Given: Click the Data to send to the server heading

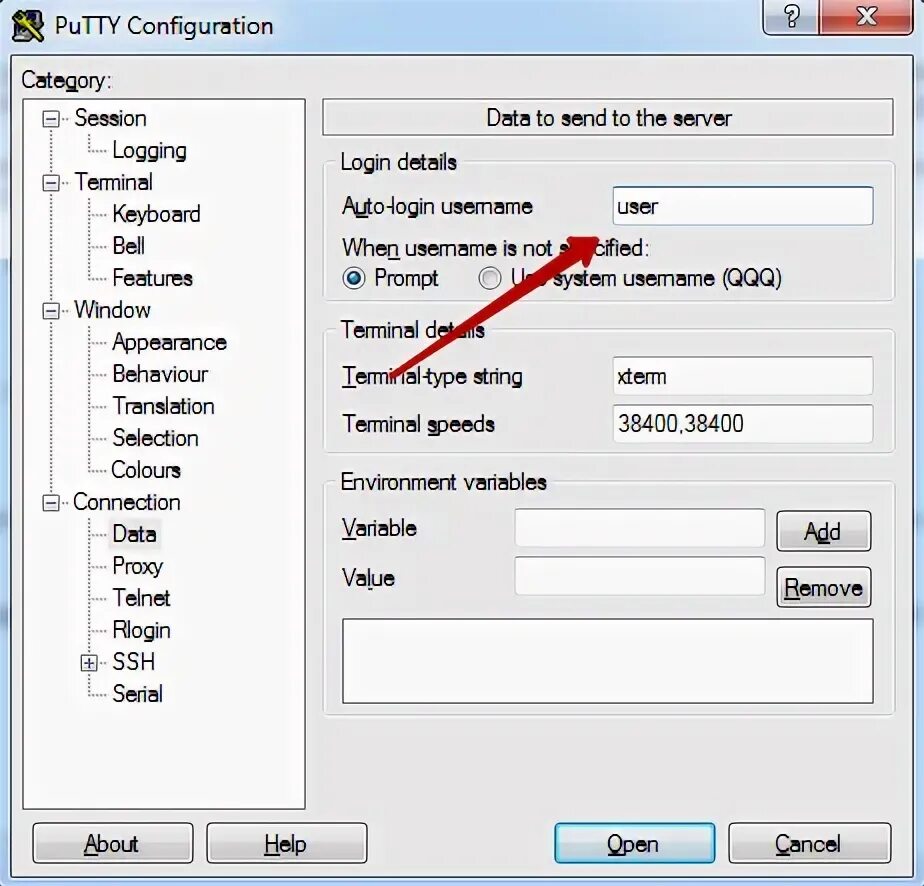Looking at the screenshot, I should click(x=608, y=118).
